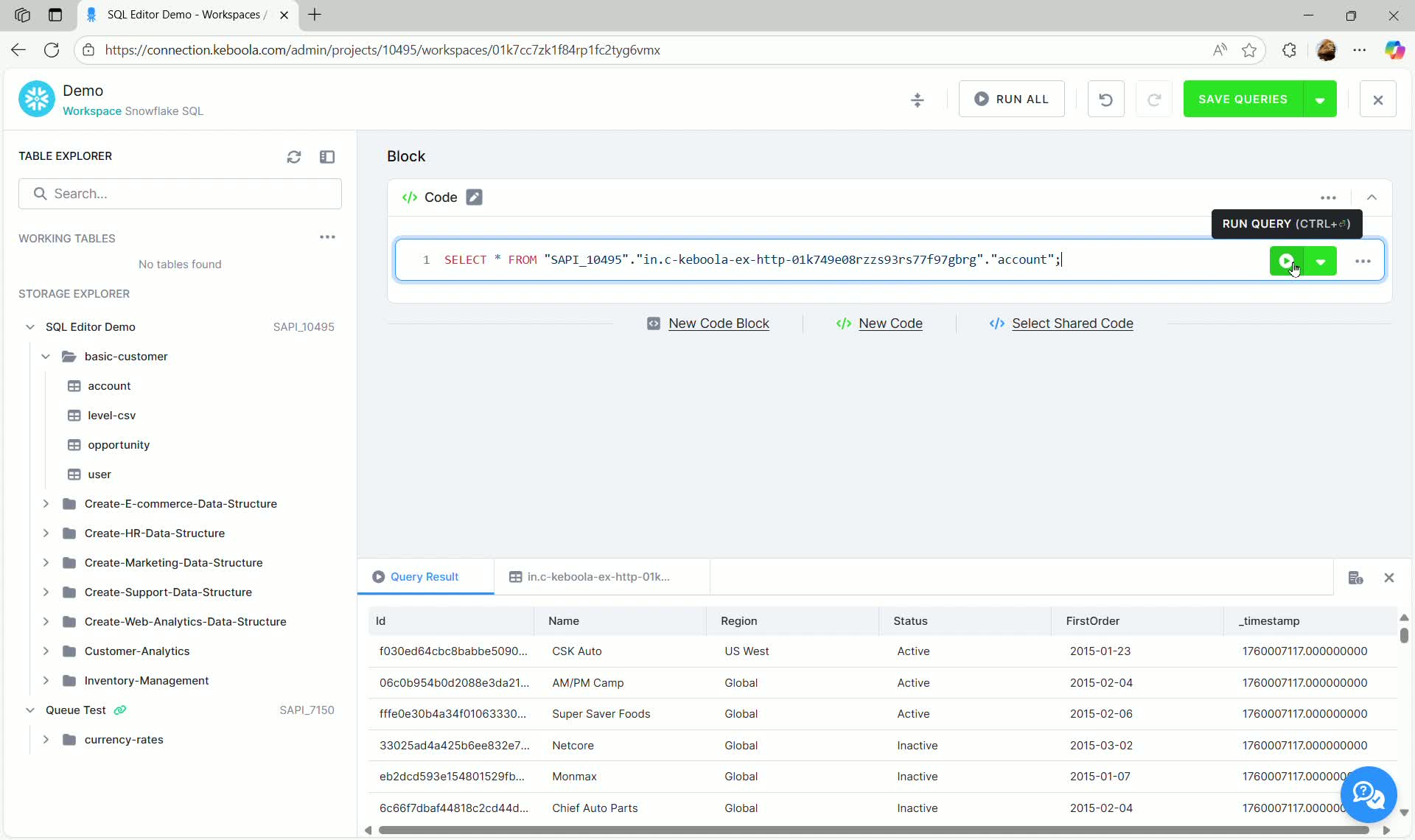This screenshot has height=840, width=1415.
Task: Run the SELECT query with the green play icon
Action: coord(1285,260)
